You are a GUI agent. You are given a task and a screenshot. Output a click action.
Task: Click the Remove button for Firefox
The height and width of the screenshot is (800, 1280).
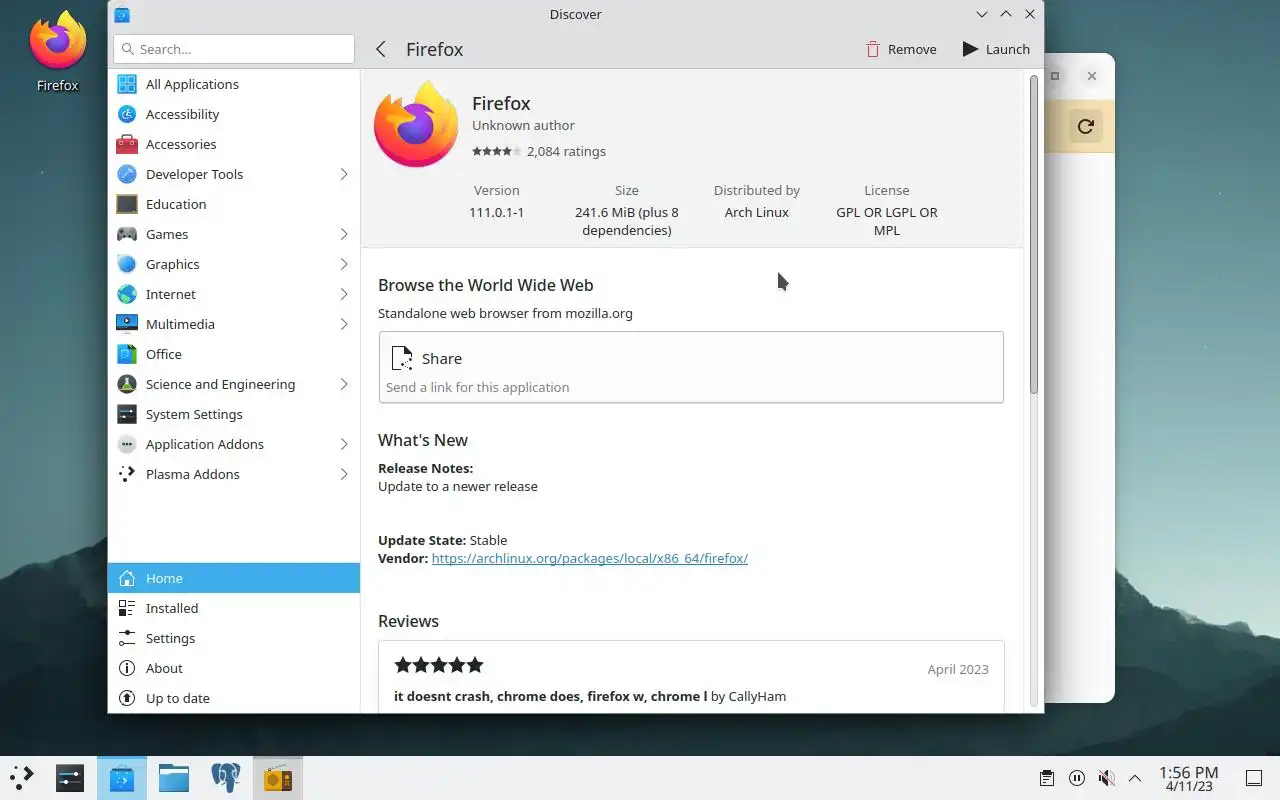[901, 49]
